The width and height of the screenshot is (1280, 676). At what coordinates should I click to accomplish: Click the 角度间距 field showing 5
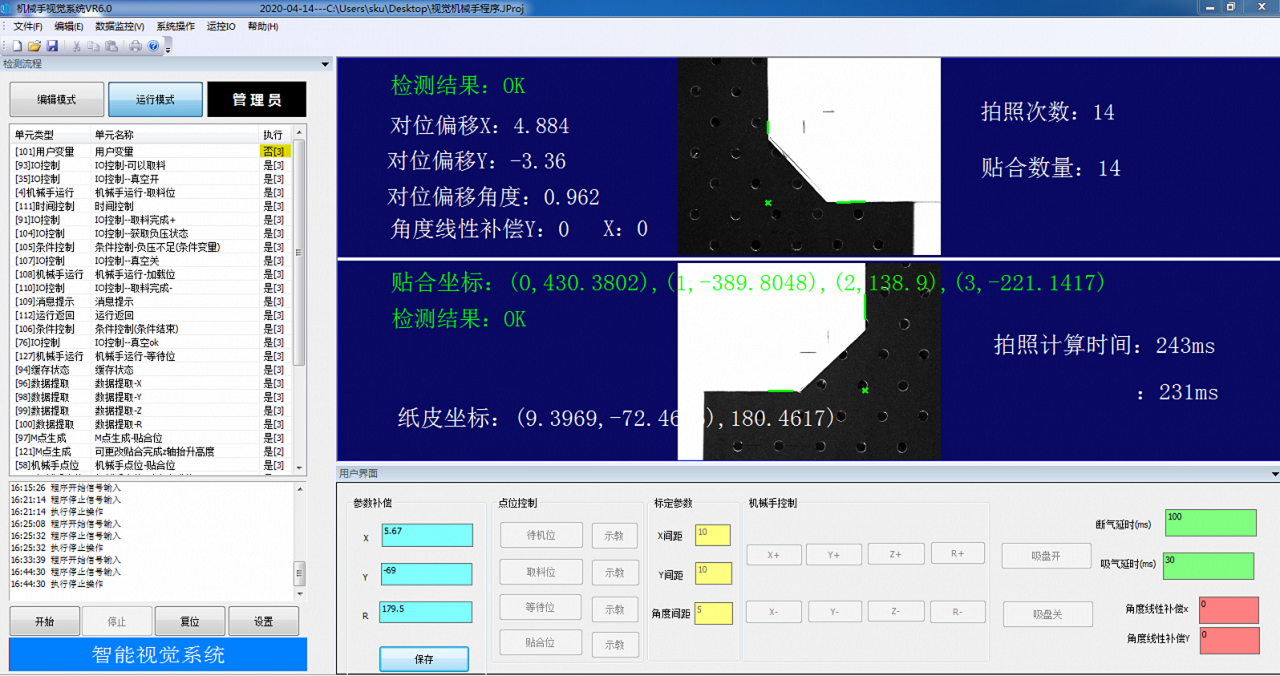[x=714, y=613]
